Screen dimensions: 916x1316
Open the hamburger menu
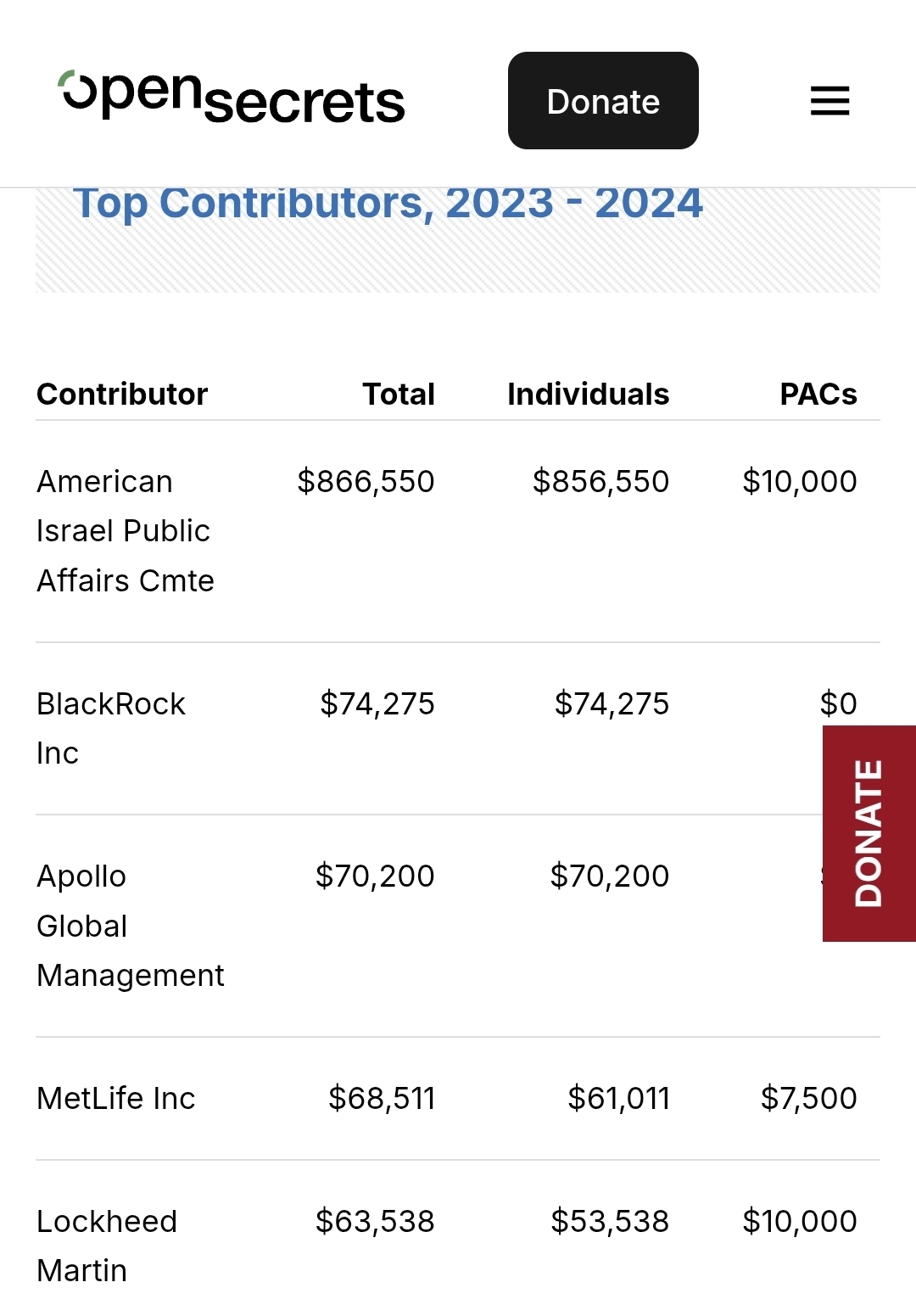[x=829, y=101]
